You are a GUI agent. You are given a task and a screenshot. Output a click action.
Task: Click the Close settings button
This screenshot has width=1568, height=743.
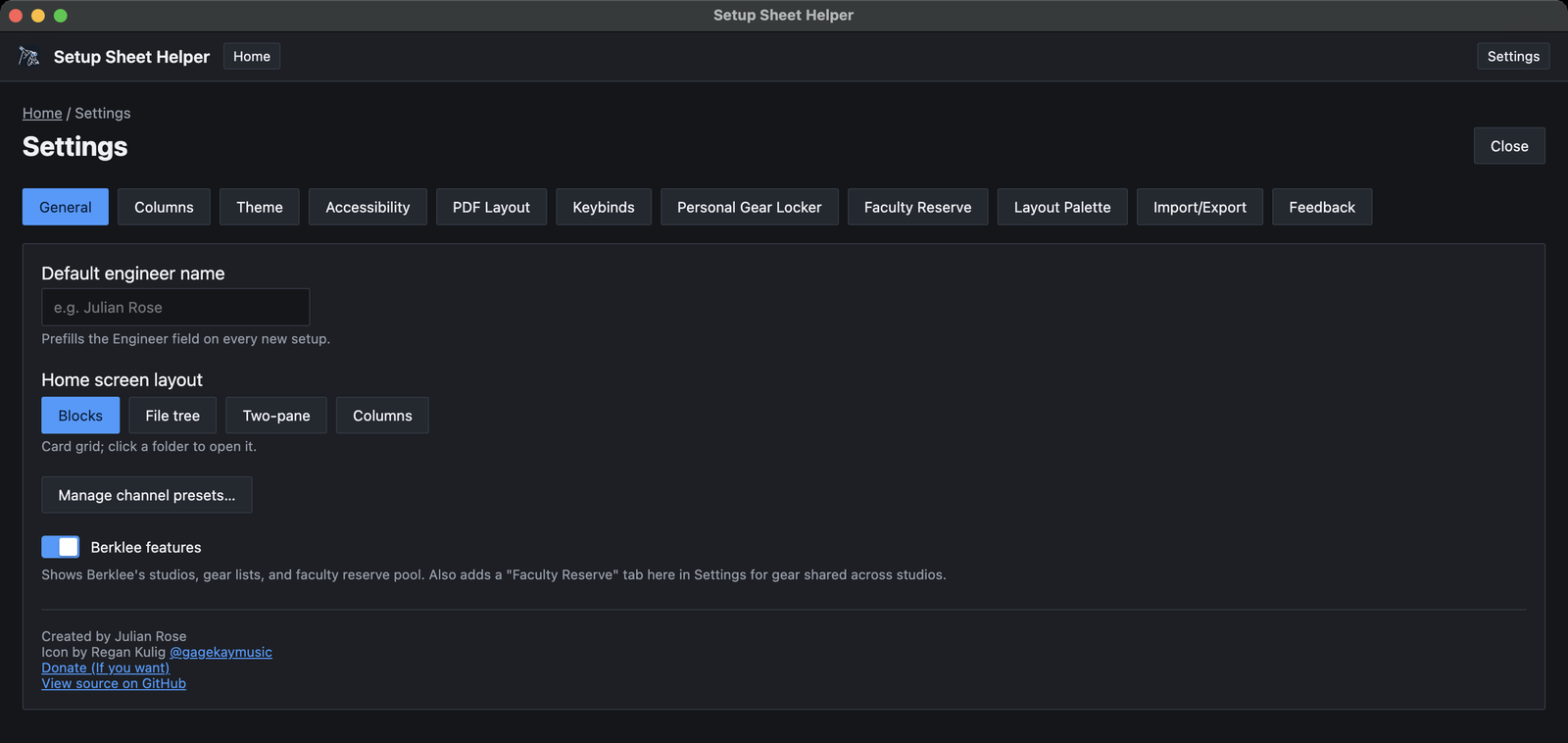coord(1509,146)
